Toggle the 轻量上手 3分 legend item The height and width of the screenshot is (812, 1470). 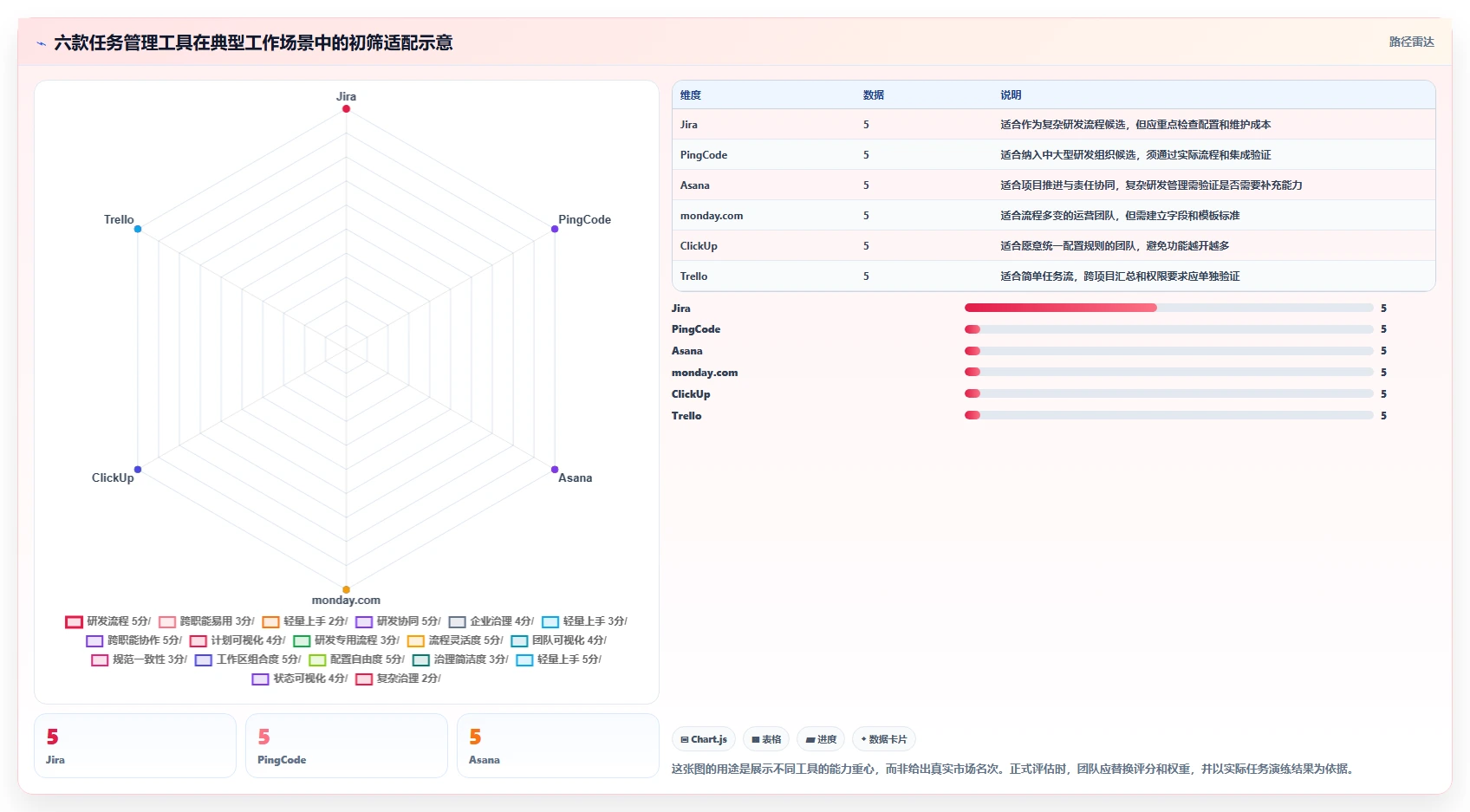(x=585, y=621)
